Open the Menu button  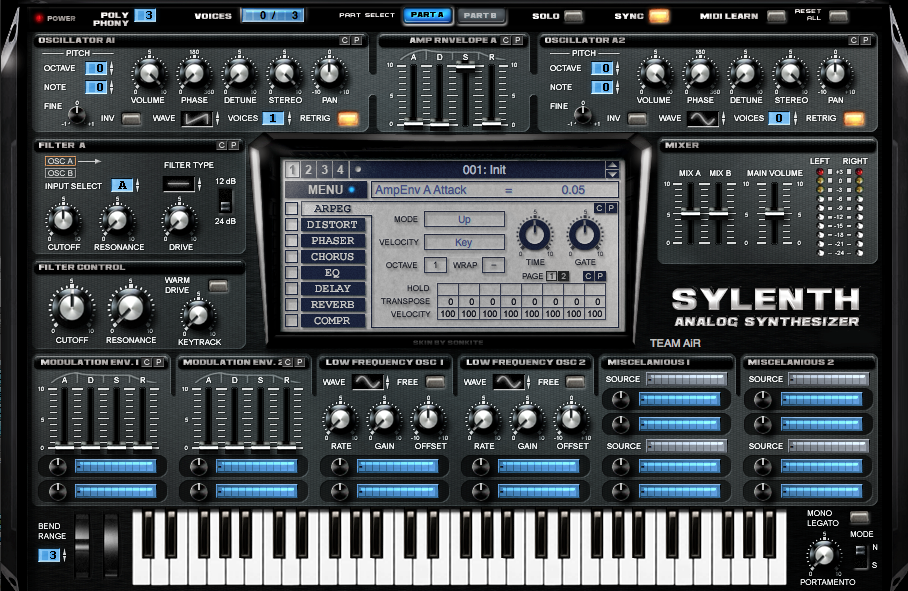pyautogui.click(x=325, y=190)
